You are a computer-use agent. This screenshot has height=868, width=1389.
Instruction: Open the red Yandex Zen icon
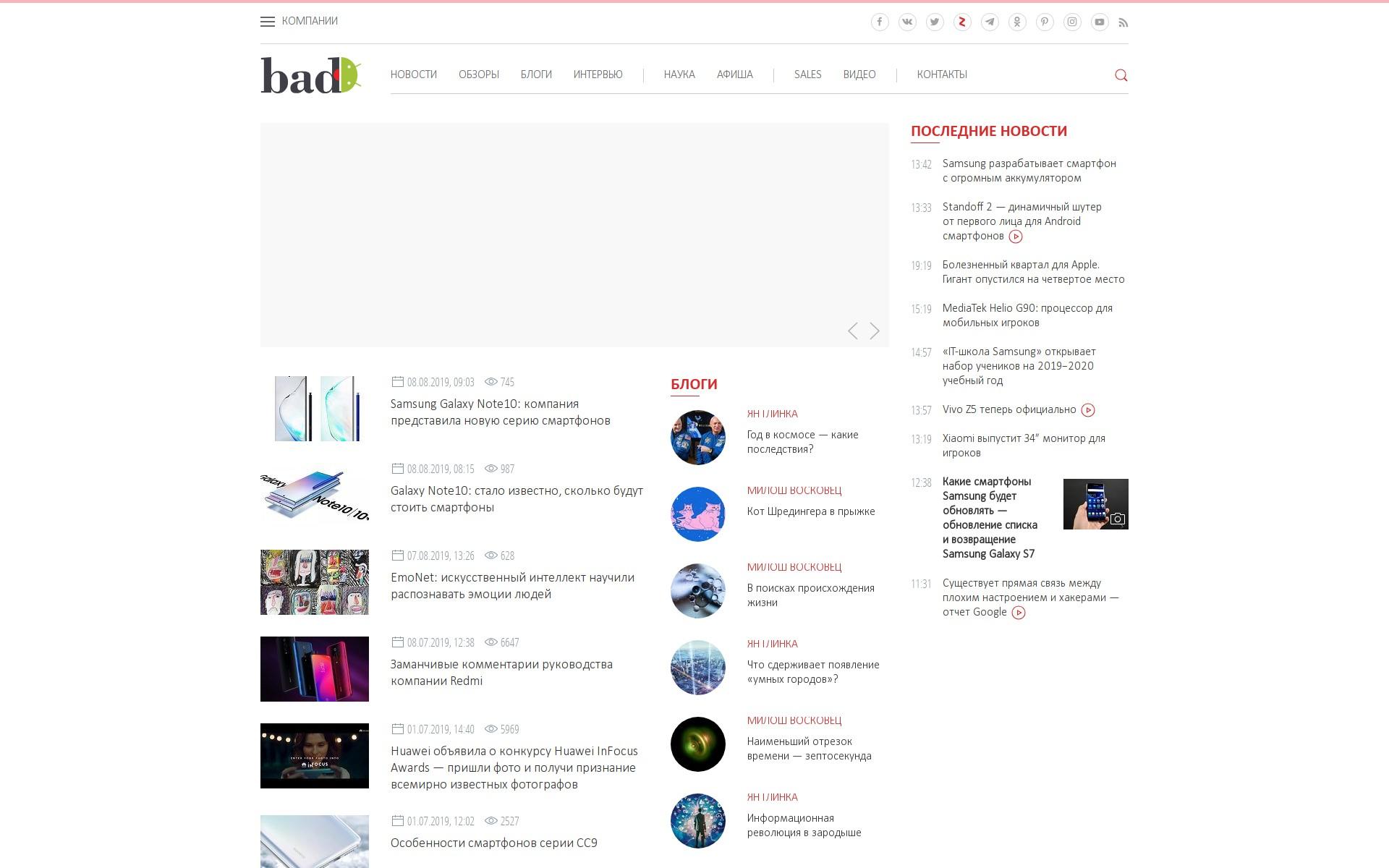[962, 22]
